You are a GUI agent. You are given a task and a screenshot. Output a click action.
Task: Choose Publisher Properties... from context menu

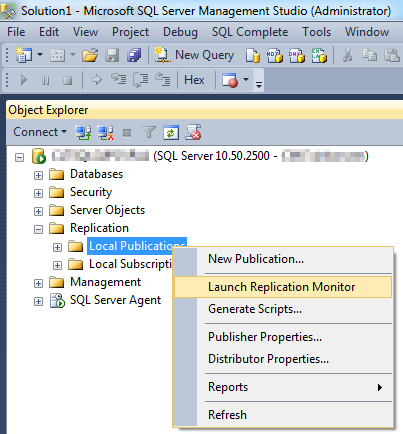click(x=283, y=337)
